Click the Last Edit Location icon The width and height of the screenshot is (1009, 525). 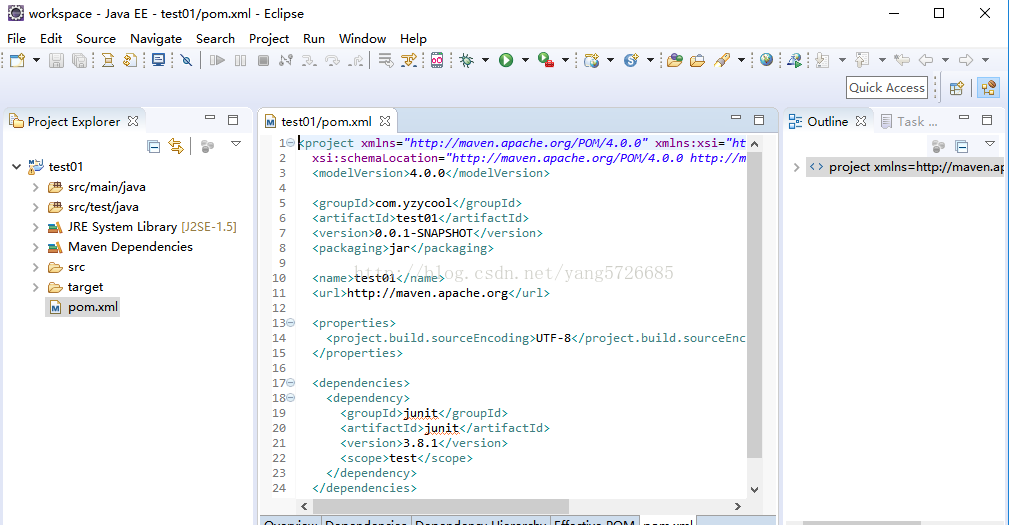pos(902,60)
